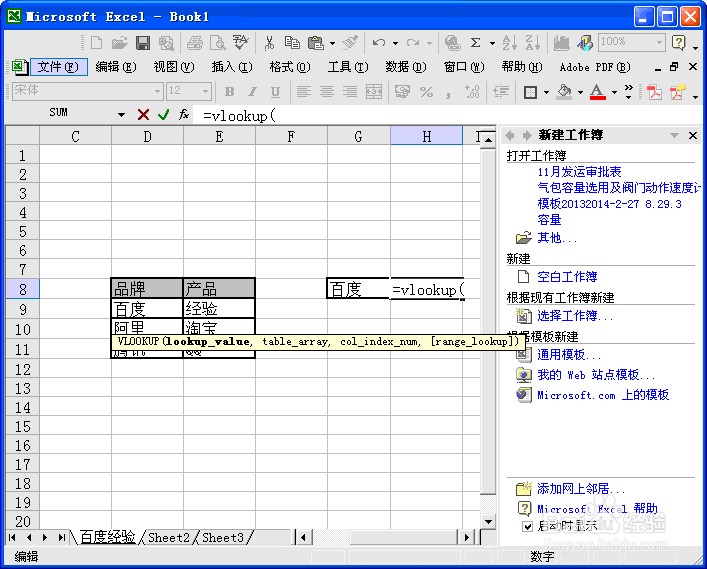The height and width of the screenshot is (569, 707).
Task: Click the Merge and Center icon
Action: point(374,92)
